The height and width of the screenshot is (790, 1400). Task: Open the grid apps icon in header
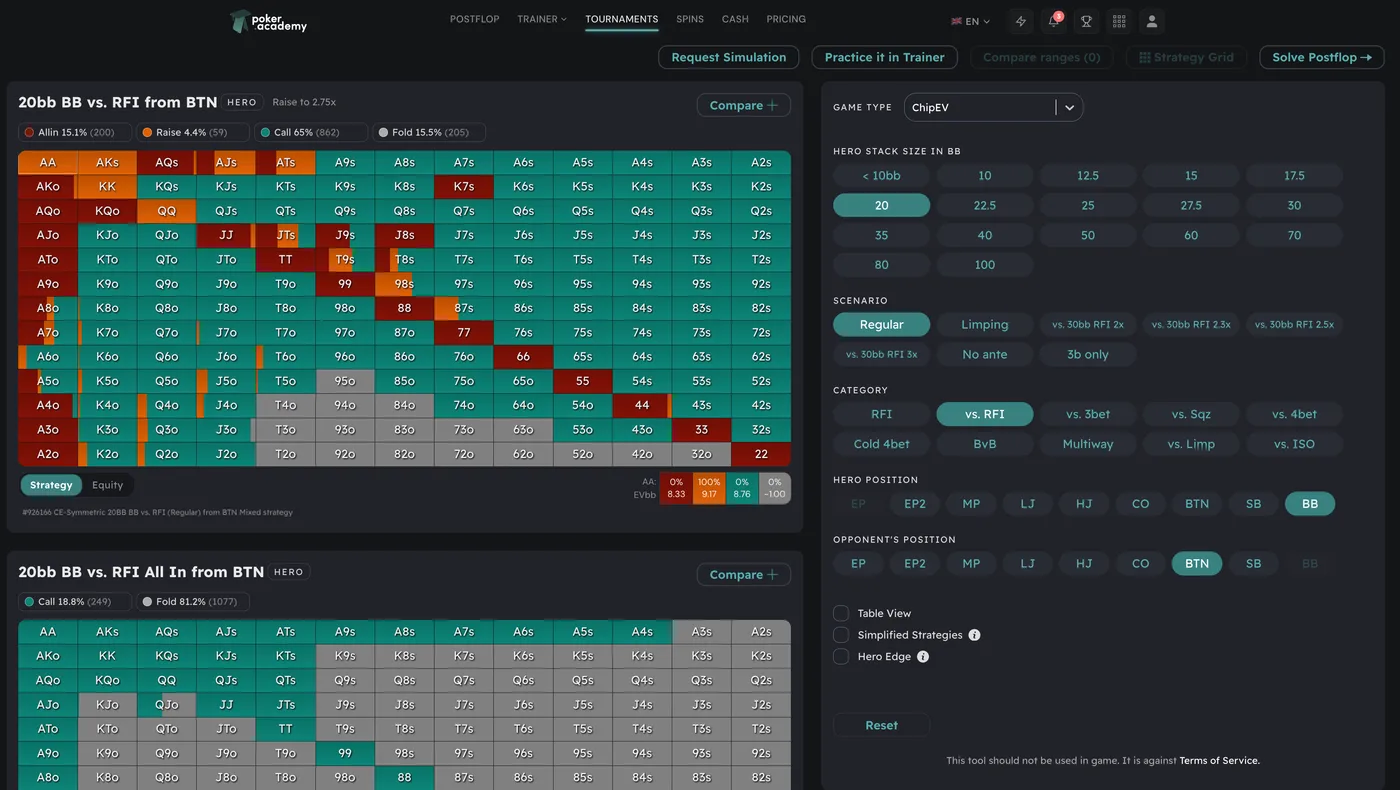pyautogui.click(x=1119, y=21)
